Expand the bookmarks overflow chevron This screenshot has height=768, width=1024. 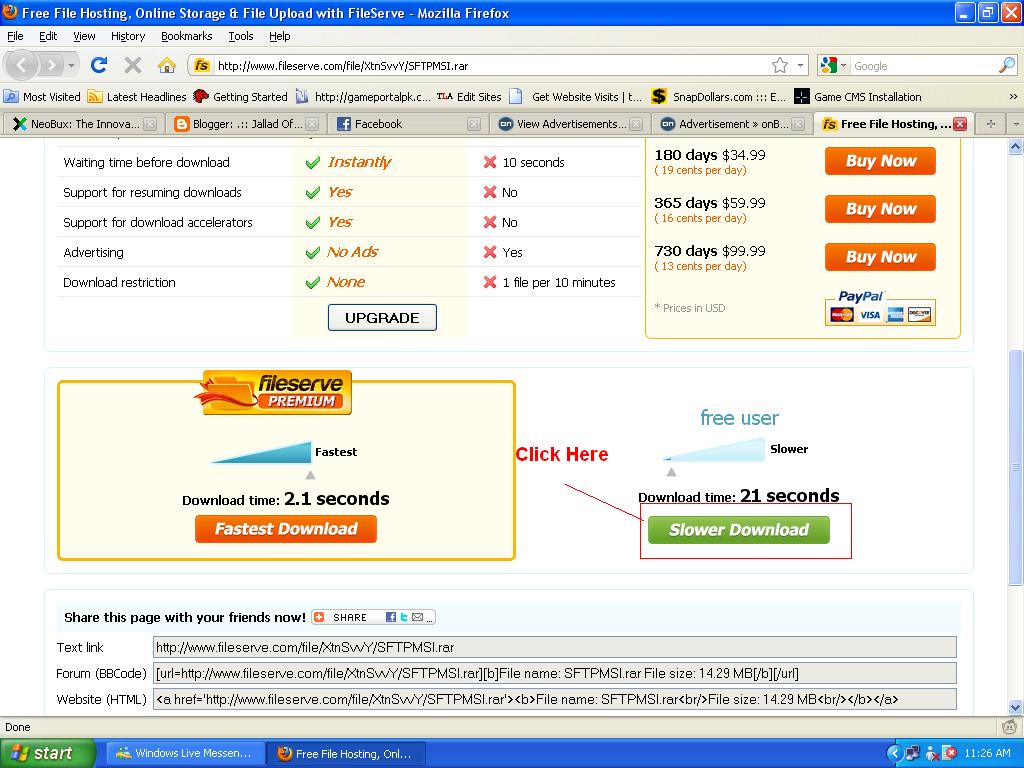[x=1012, y=96]
